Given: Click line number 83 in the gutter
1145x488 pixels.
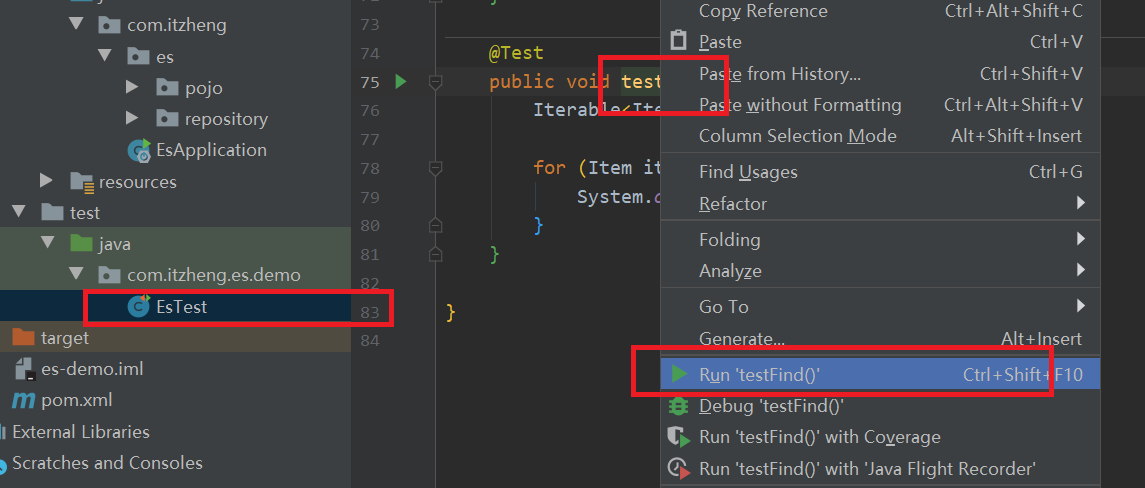Looking at the screenshot, I should coord(369,313).
